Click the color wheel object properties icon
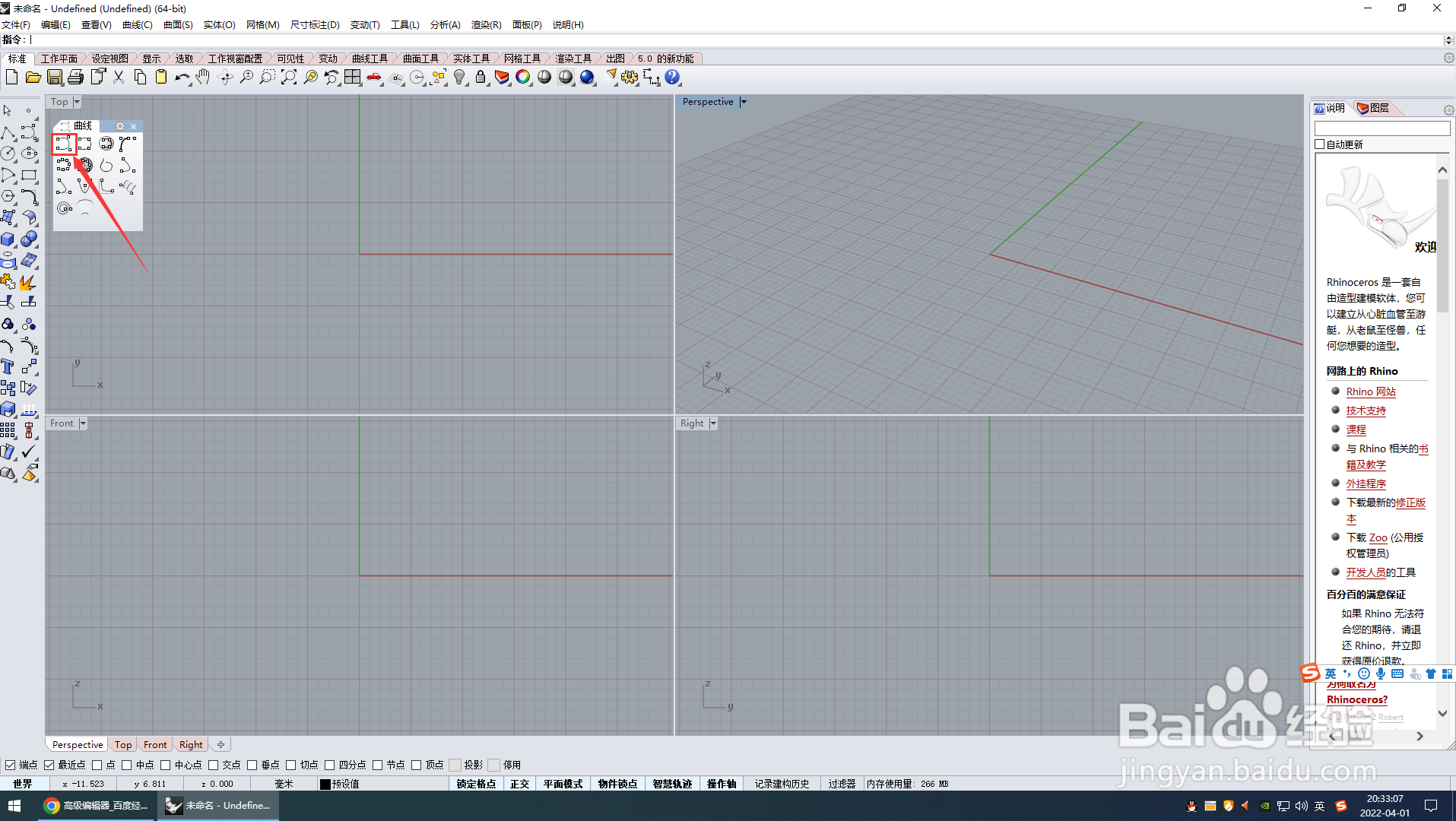Screen dimensions: 1456x821 (x=523, y=77)
